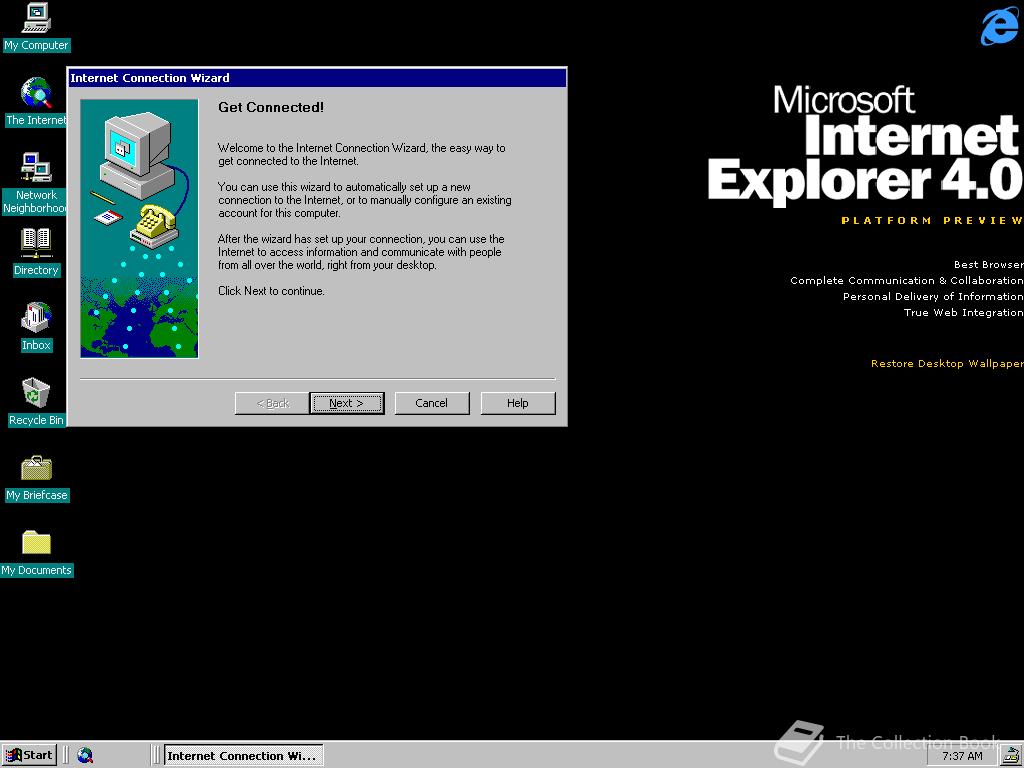Open Personal Delivery of Information link
Screen dimensions: 1024x768
point(933,296)
